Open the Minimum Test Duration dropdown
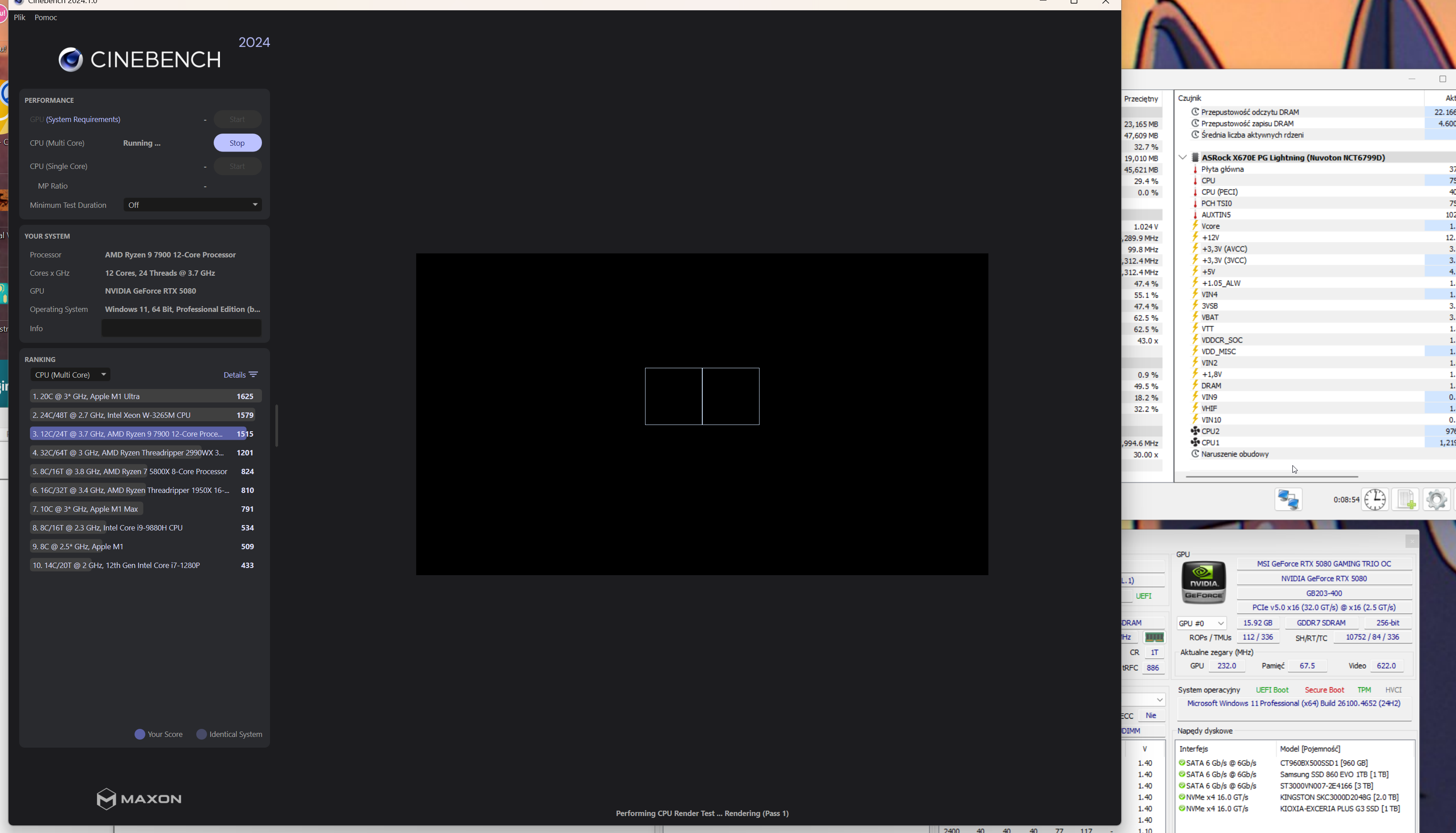 coord(192,205)
